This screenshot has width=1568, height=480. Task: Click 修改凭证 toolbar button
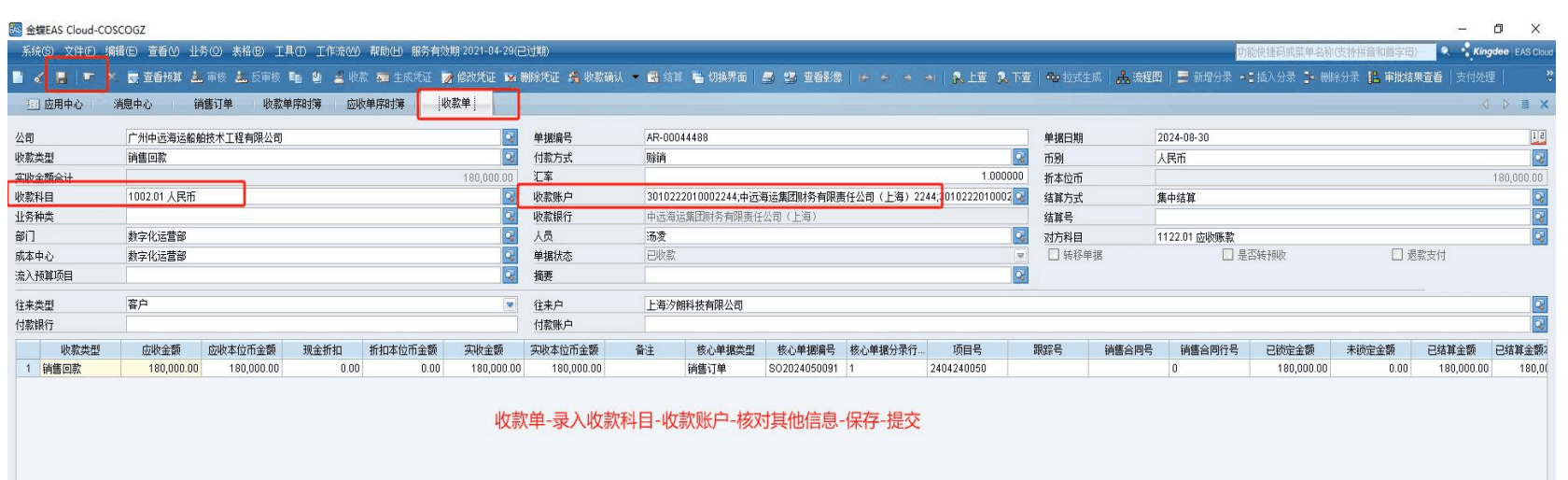point(469,78)
